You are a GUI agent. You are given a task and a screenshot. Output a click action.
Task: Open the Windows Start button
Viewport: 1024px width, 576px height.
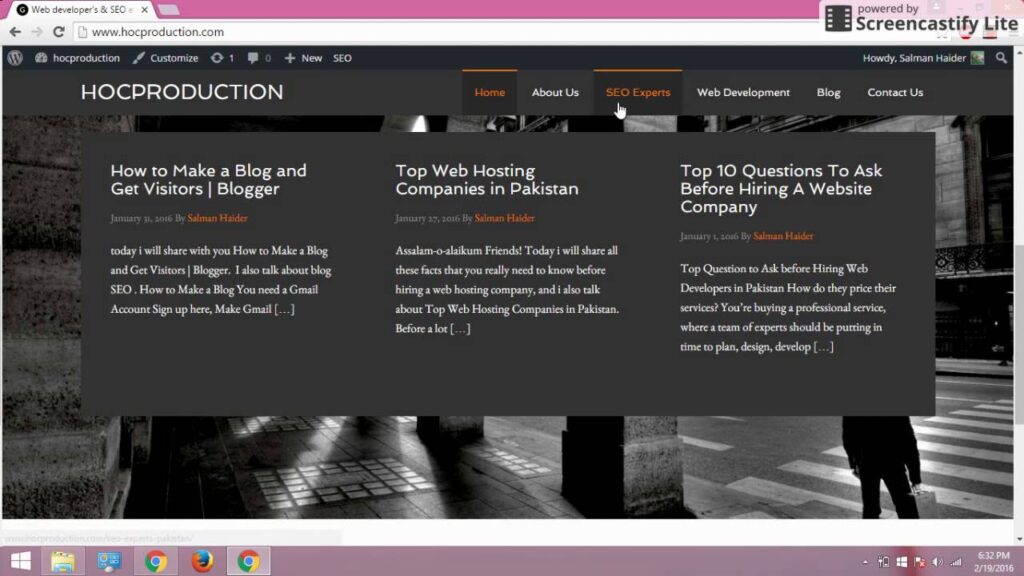pos(20,561)
